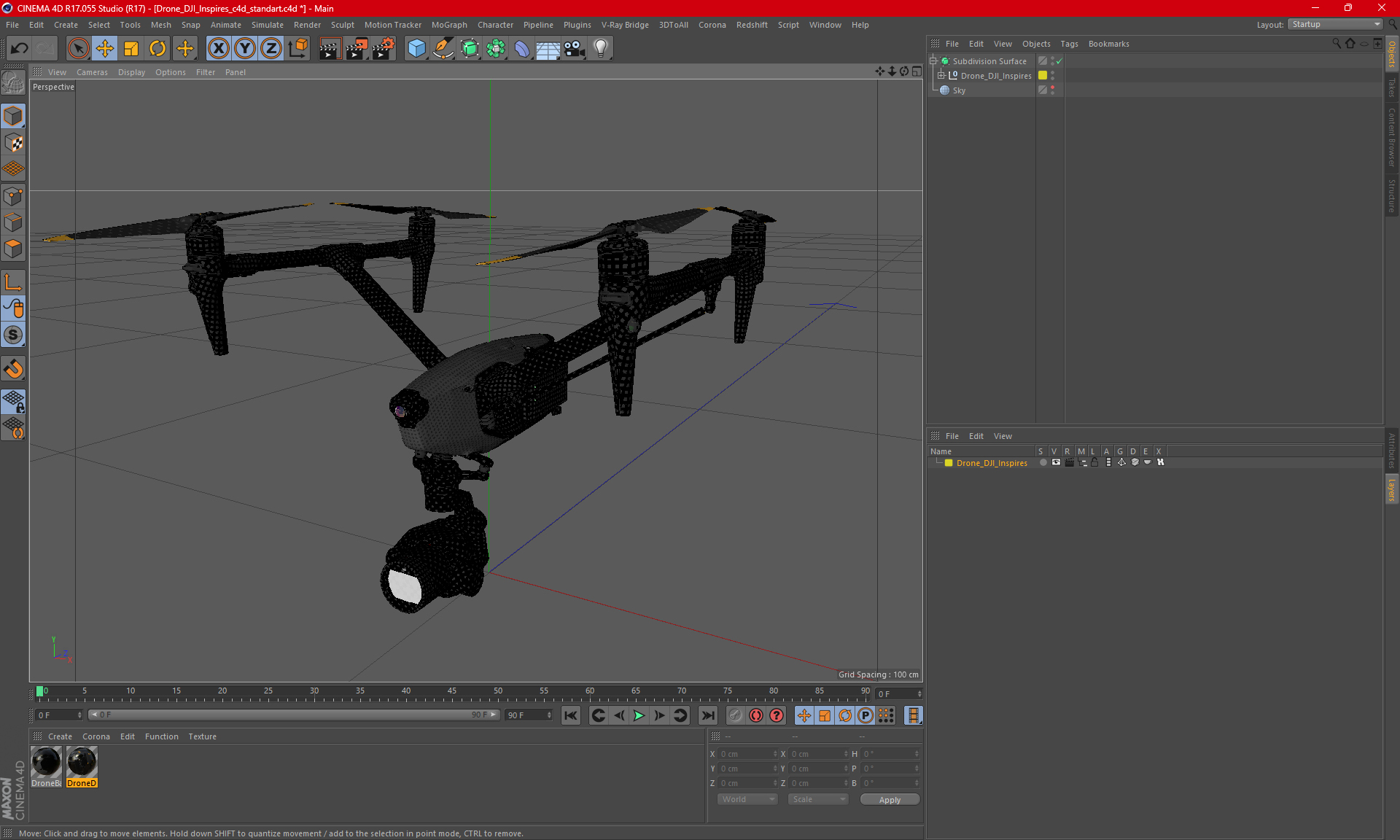The image size is (1400, 840).
Task: Switch to Make Editable mode icon
Action: tap(13, 82)
